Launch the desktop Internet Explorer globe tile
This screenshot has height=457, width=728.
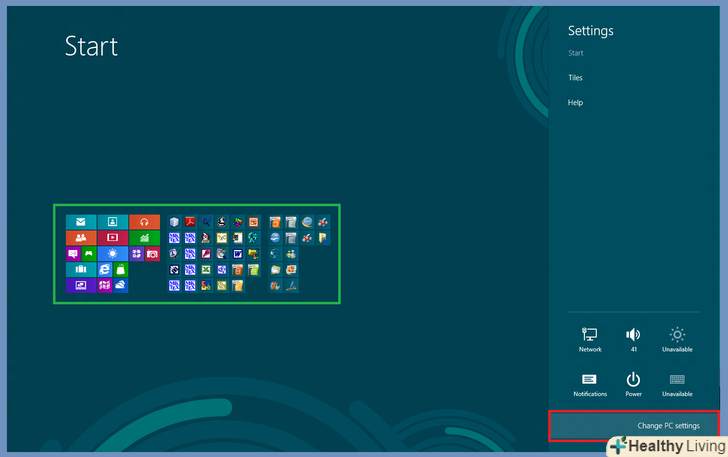pyautogui.click(x=307, y=222)
